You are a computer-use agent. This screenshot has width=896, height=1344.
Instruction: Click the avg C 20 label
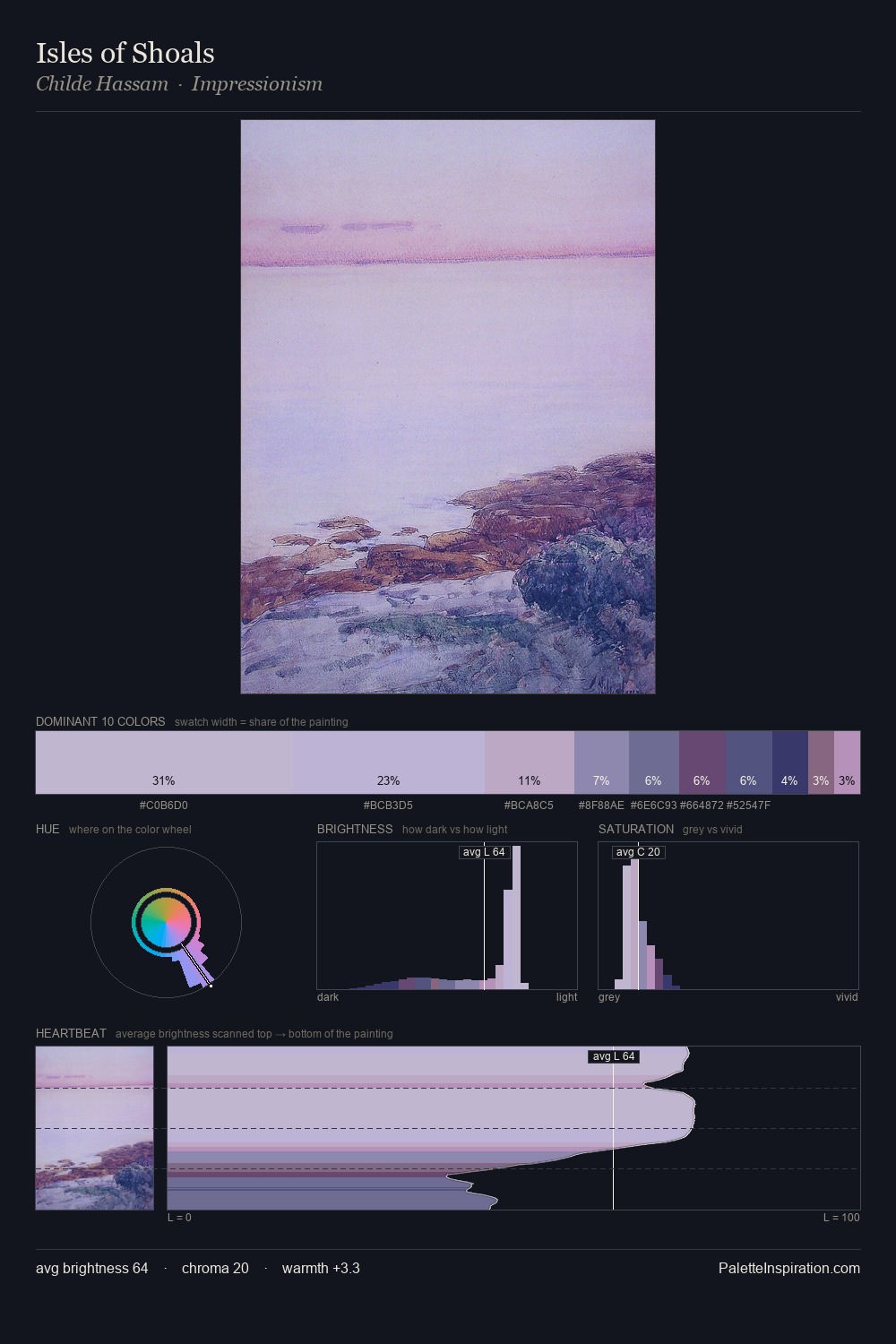pos(638,852)
